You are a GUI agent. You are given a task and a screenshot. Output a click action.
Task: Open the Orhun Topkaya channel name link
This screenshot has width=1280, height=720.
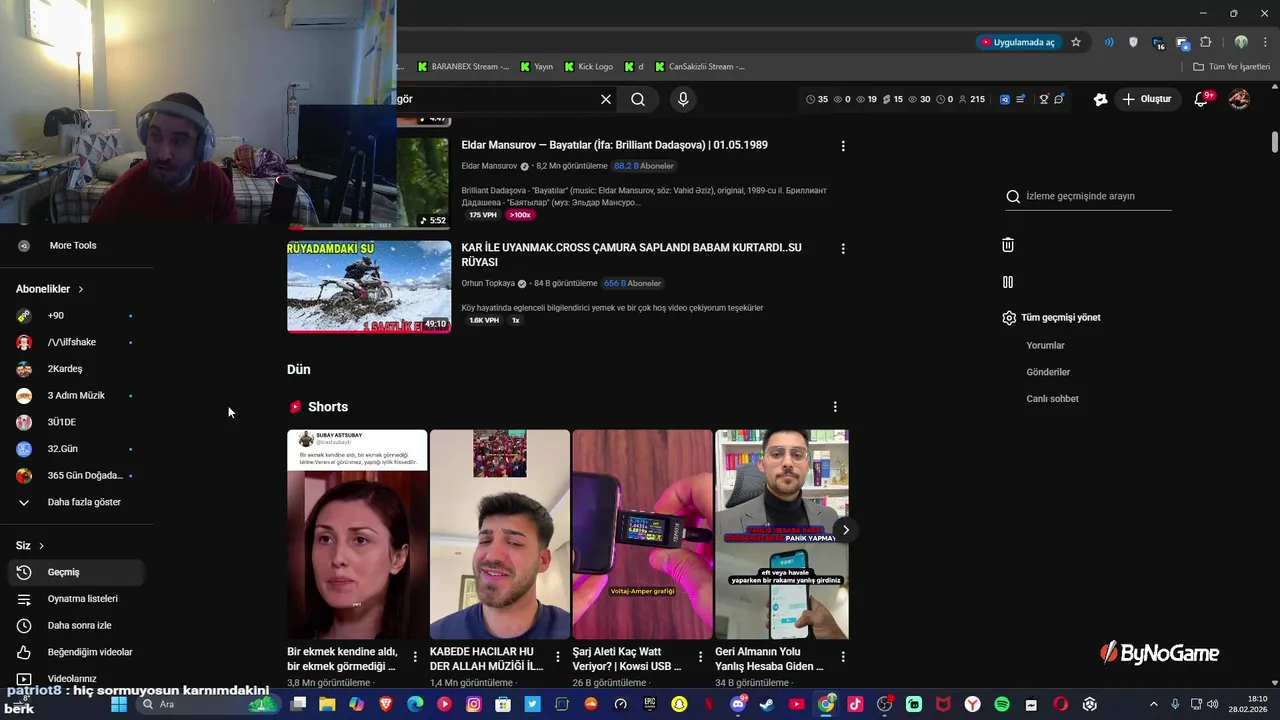click(488, 284)
